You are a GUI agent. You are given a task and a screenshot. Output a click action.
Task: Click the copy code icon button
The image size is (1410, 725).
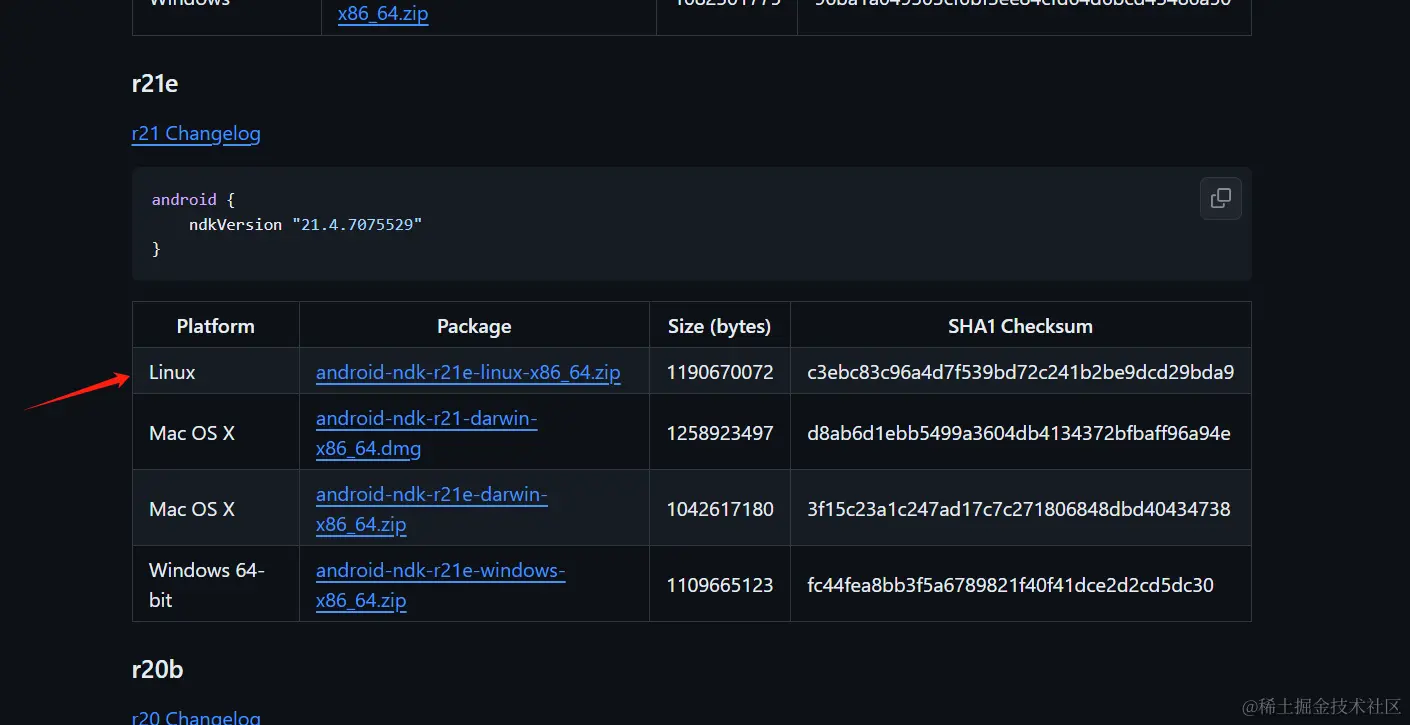coord(1220,198)
